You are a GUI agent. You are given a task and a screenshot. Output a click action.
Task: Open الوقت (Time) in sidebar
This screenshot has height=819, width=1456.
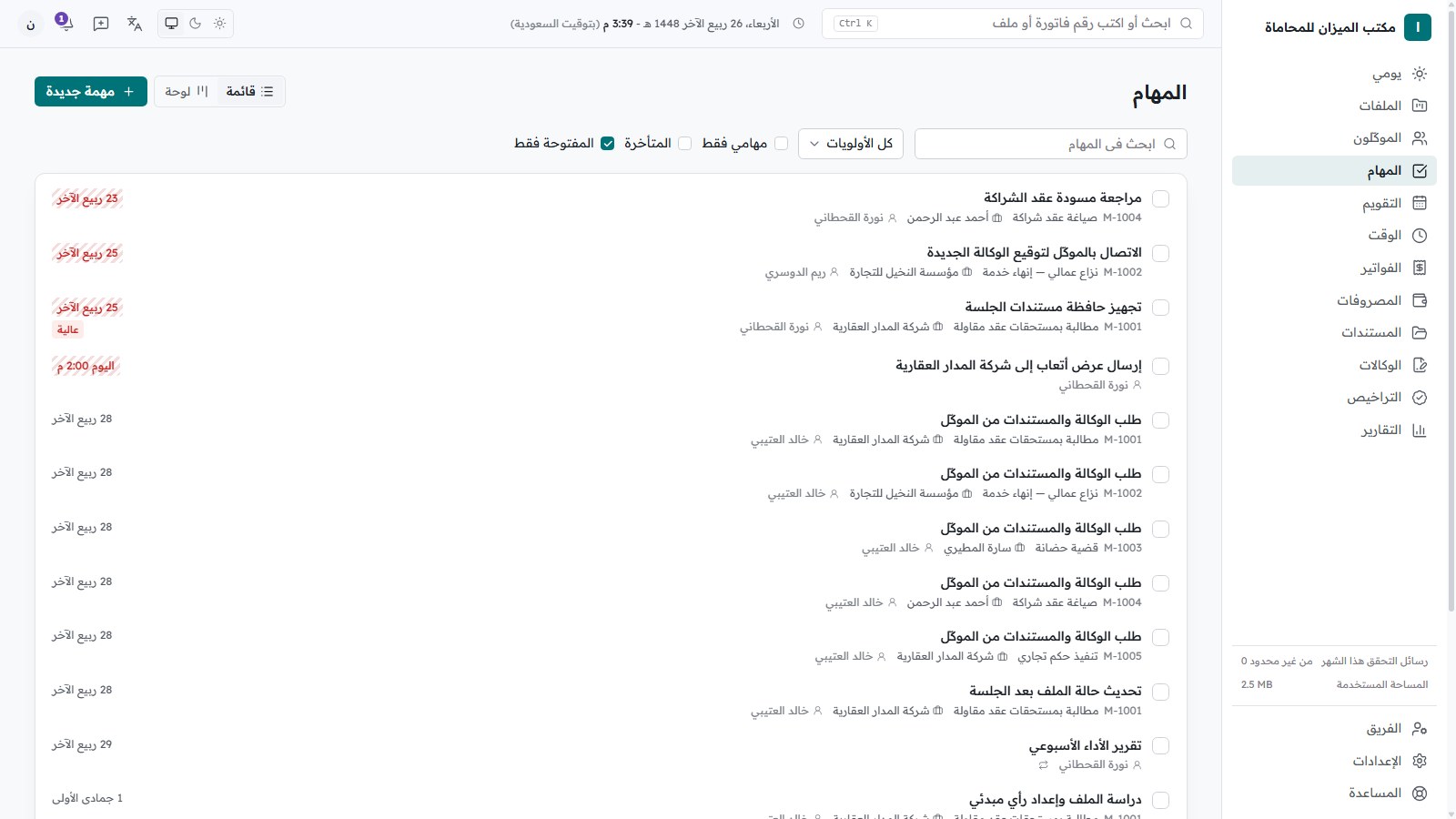(1334, 235)
